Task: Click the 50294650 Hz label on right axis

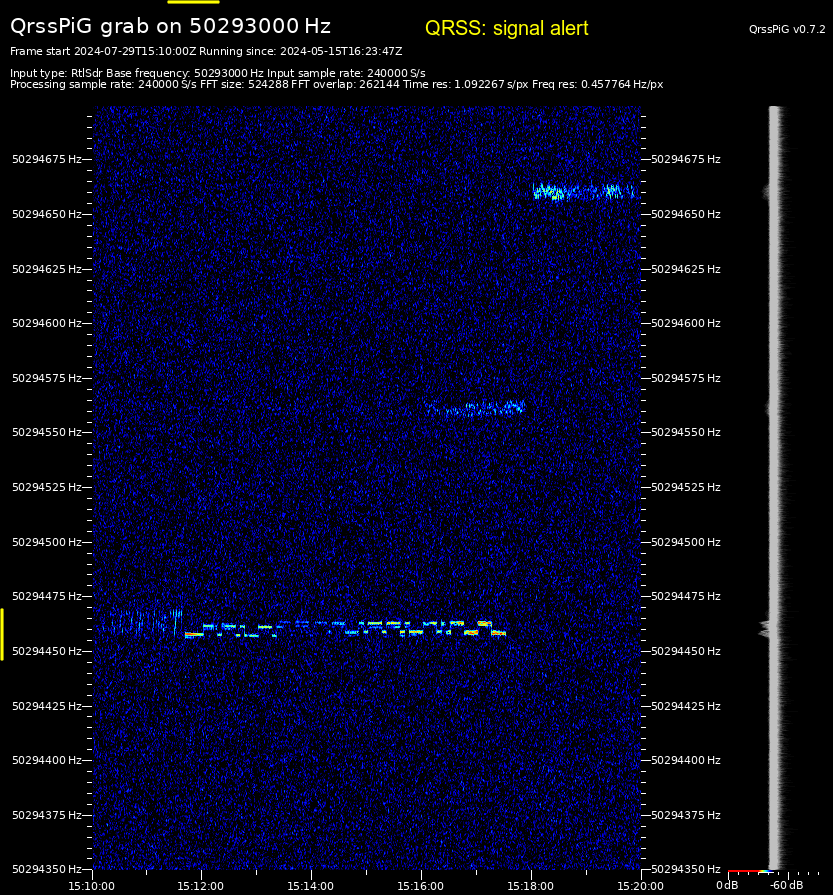Action: click(686, 214)
